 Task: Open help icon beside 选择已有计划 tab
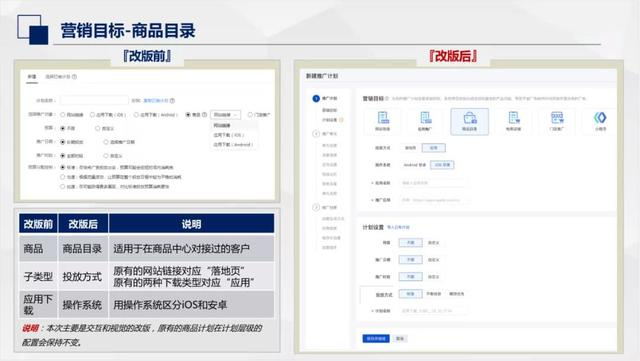pos(74,77)
